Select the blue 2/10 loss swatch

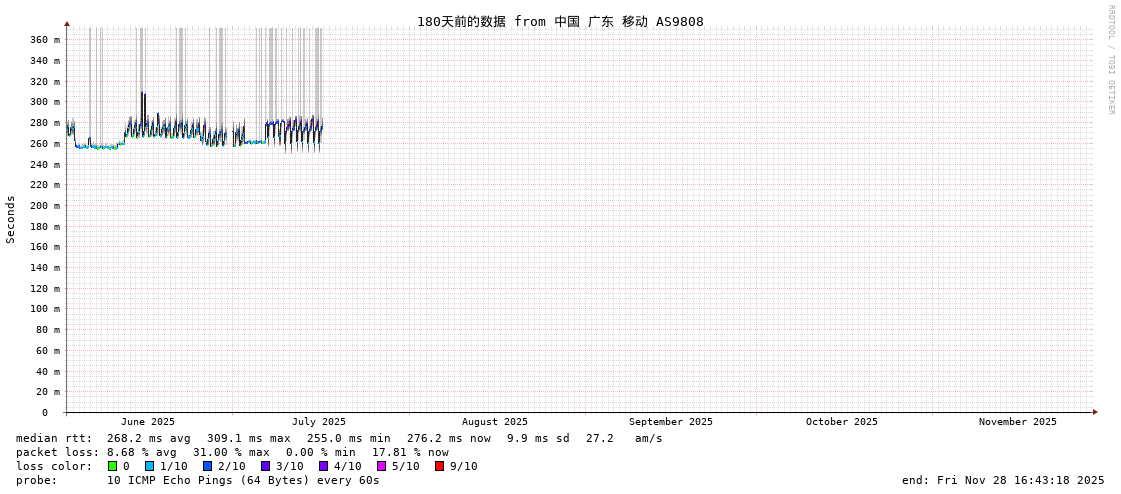pyautogui.click(x=207, y=466)
